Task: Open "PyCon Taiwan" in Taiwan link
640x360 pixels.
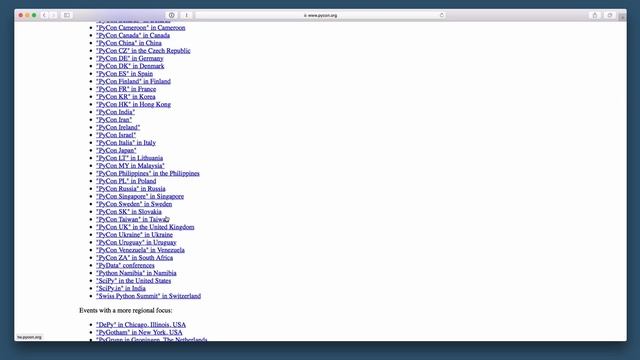Action: [x=133, y=219]
